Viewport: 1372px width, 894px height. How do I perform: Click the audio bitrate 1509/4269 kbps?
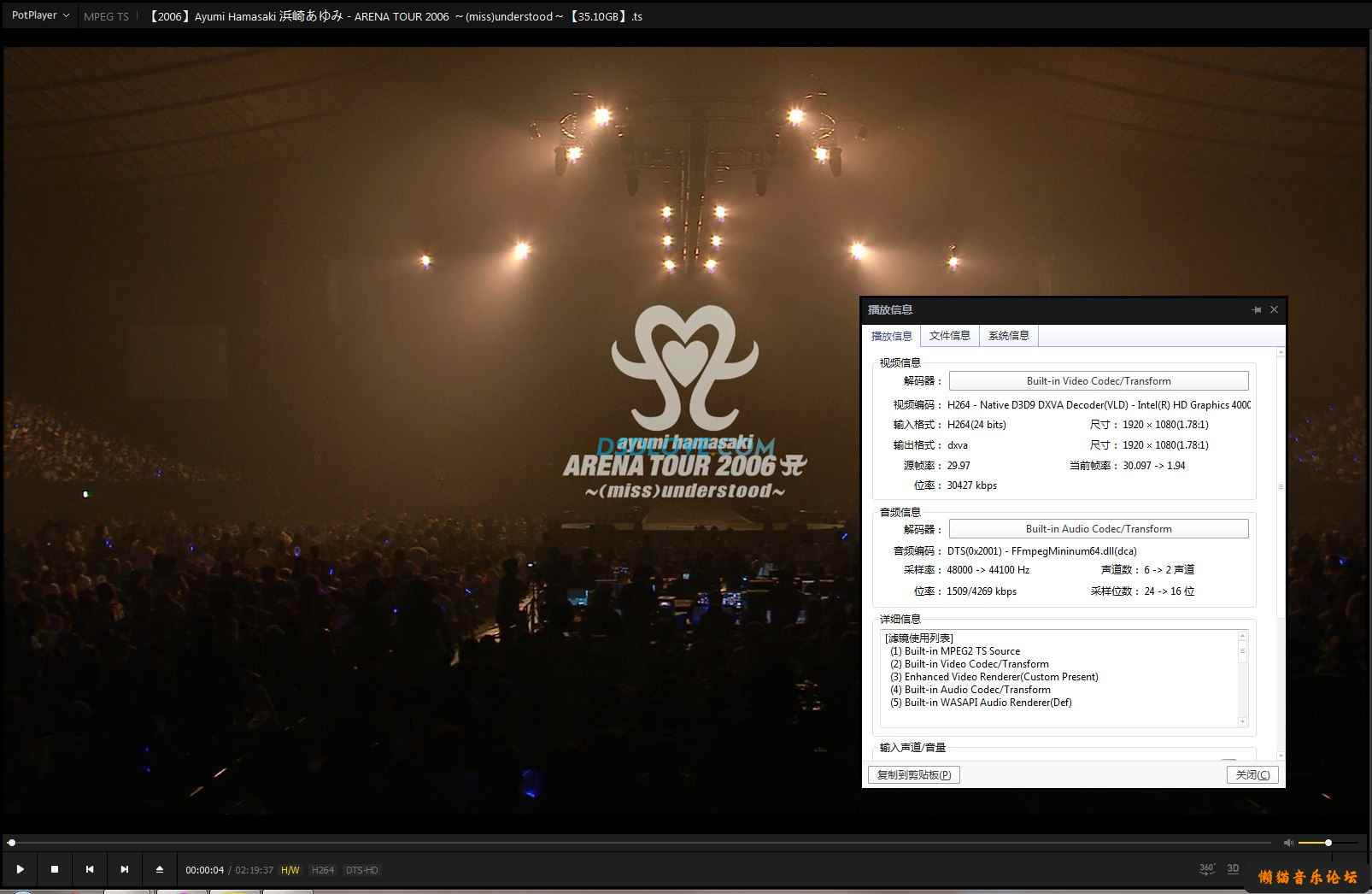[982, 591]
